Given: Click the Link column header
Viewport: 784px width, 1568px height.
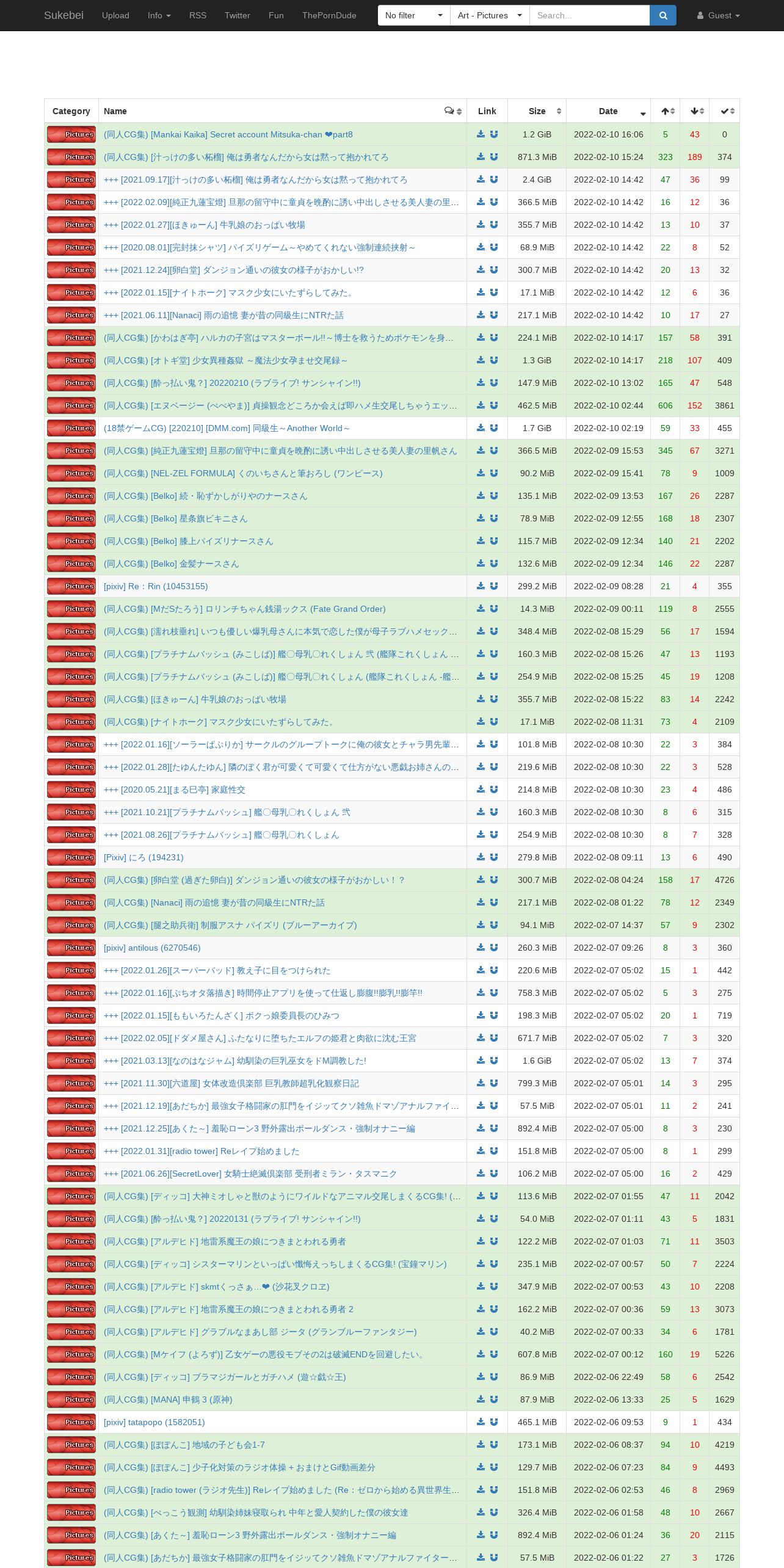Looking at the screenshot, I should point(487,111).
